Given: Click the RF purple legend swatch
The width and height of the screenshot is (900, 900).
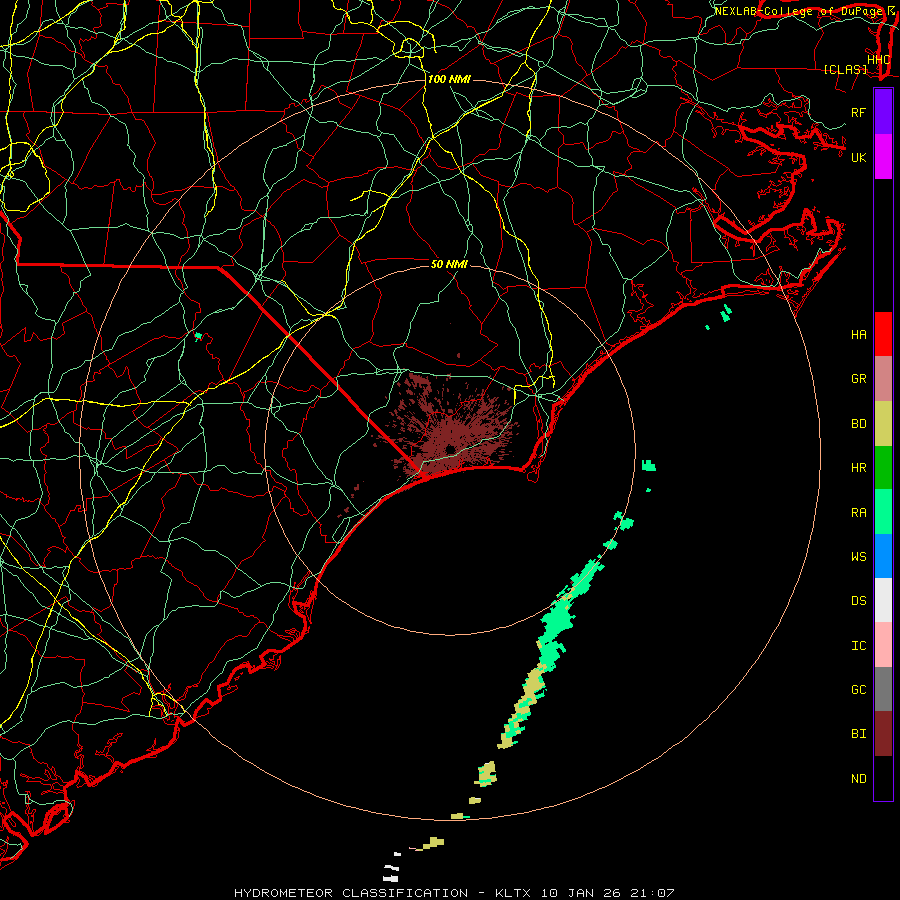Looking at the screenshot, I should (x=883, y=112).
